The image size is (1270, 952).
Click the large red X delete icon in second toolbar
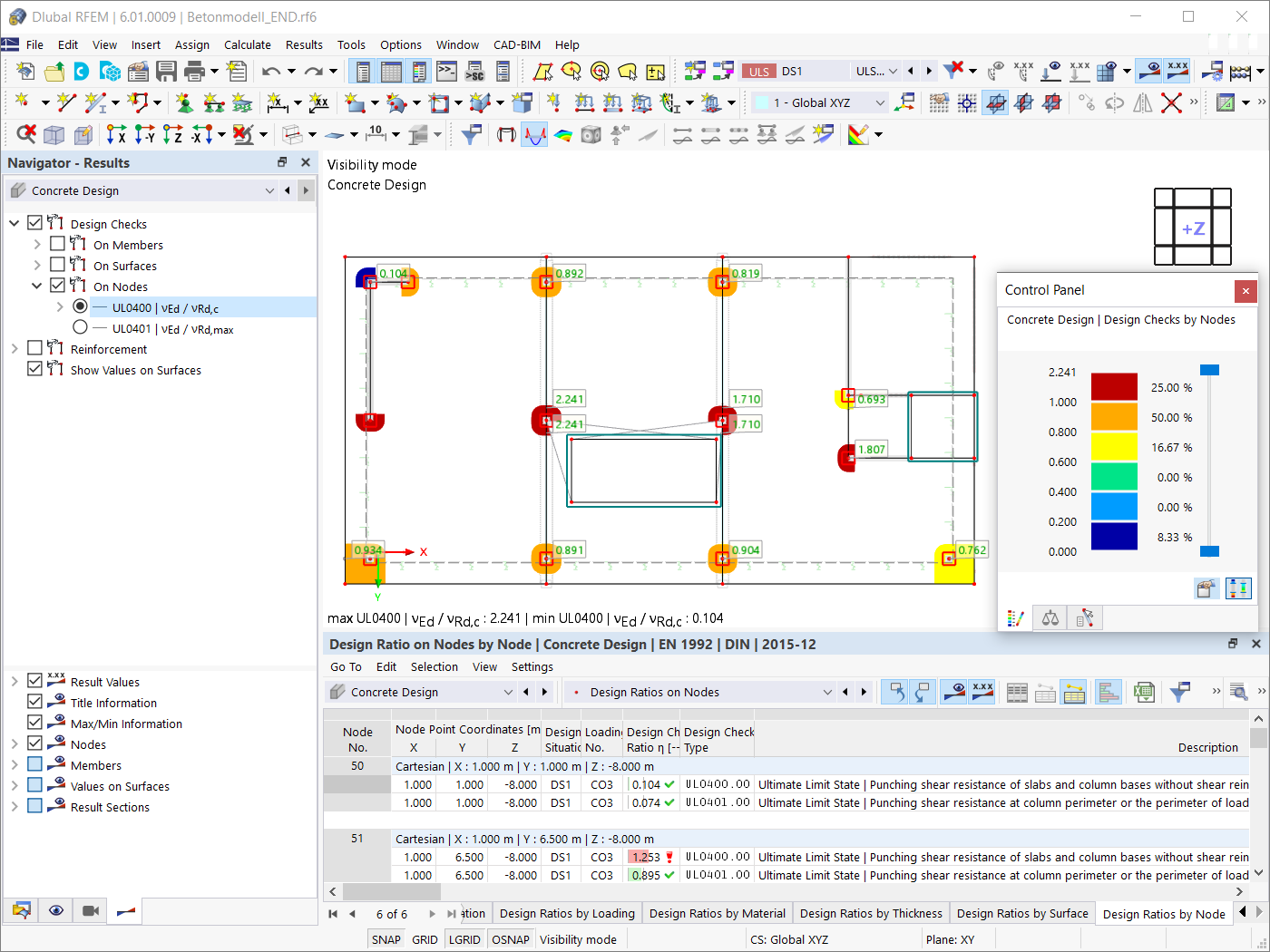click(1171, 102)
